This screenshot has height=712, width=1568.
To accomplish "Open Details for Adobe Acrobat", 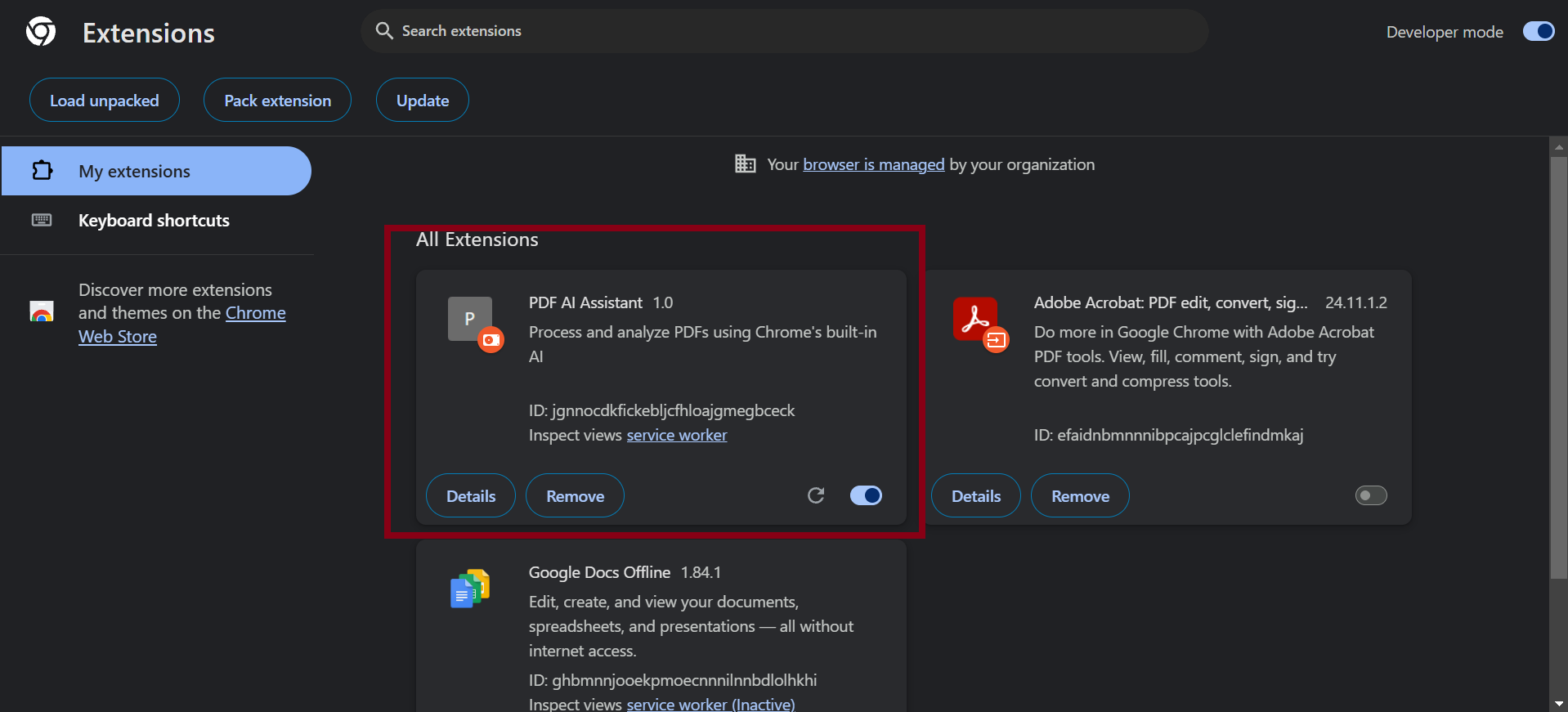I will (976, 495).
